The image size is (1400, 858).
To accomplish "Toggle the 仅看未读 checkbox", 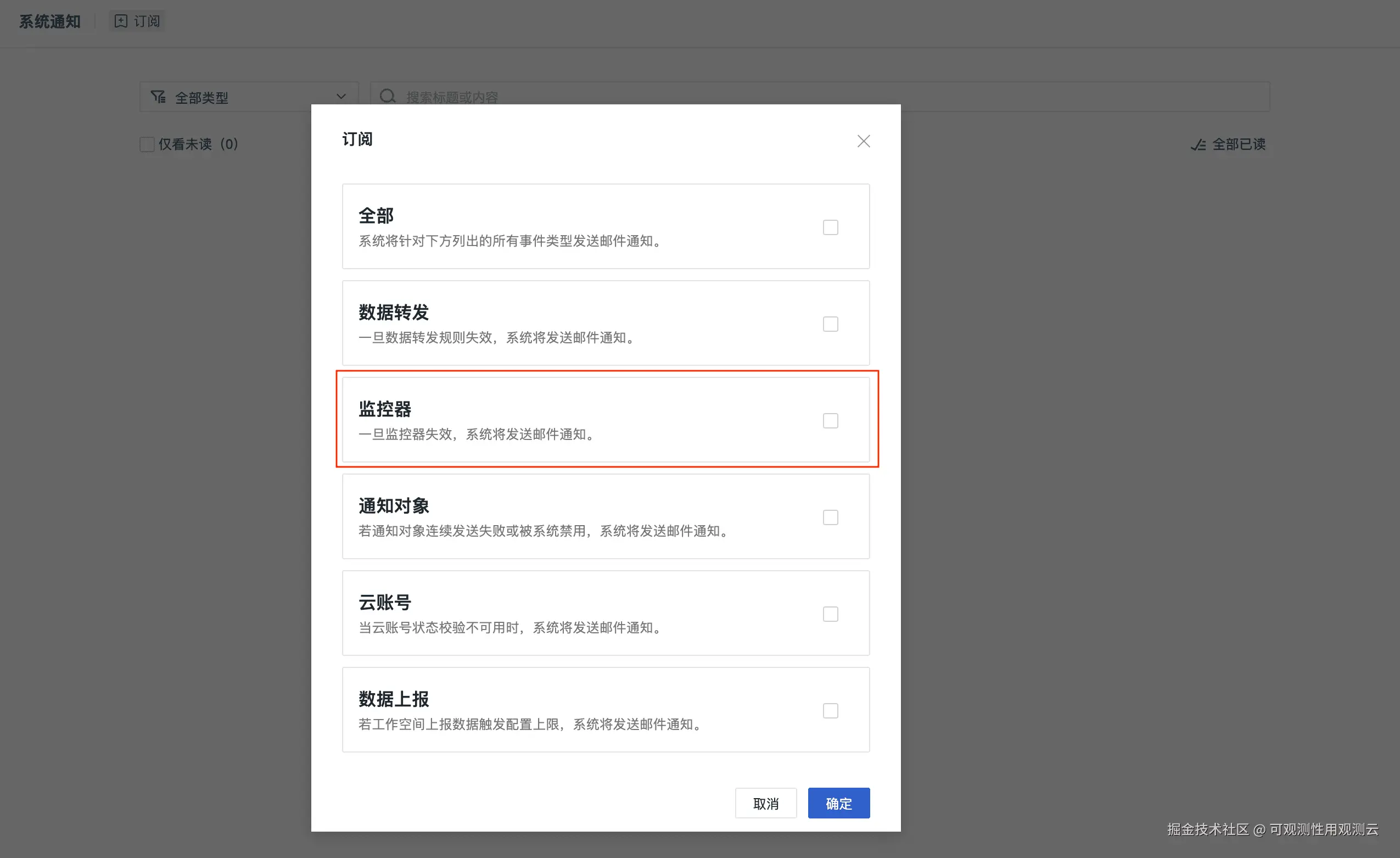I will click(147, 144).
